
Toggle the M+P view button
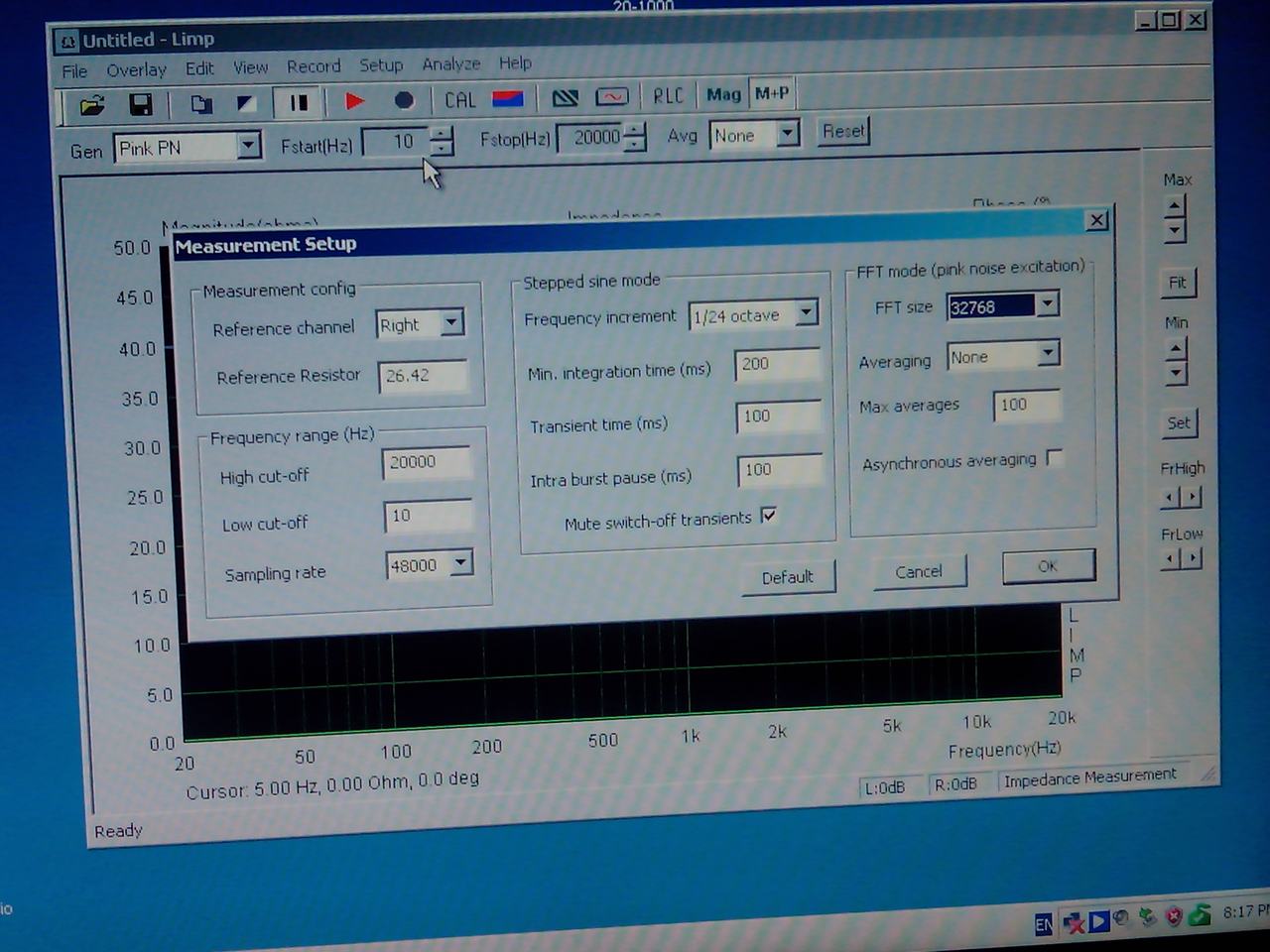coord(771,93)
